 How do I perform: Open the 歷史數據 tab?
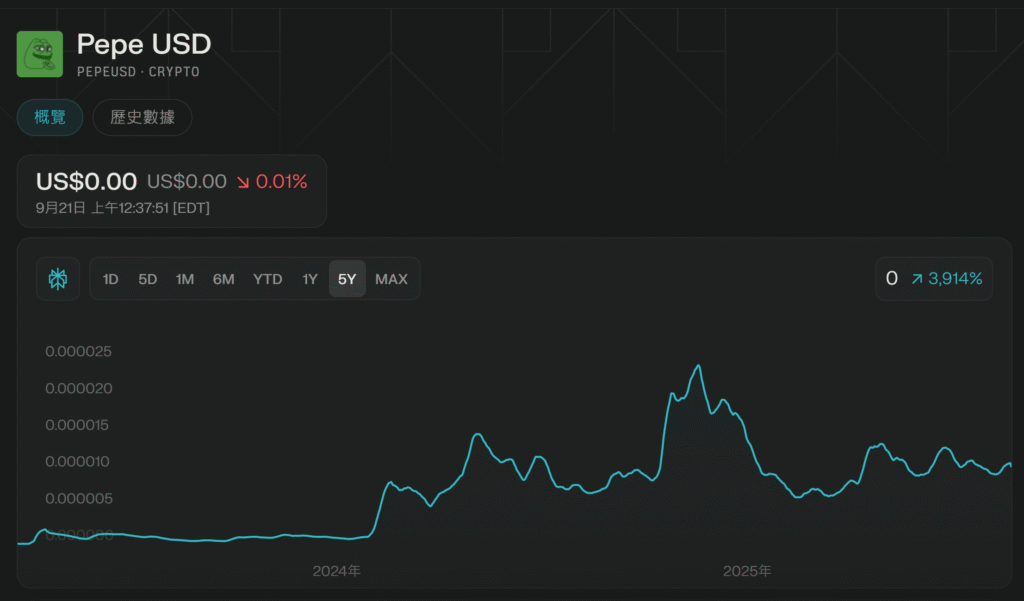point(142,118)
